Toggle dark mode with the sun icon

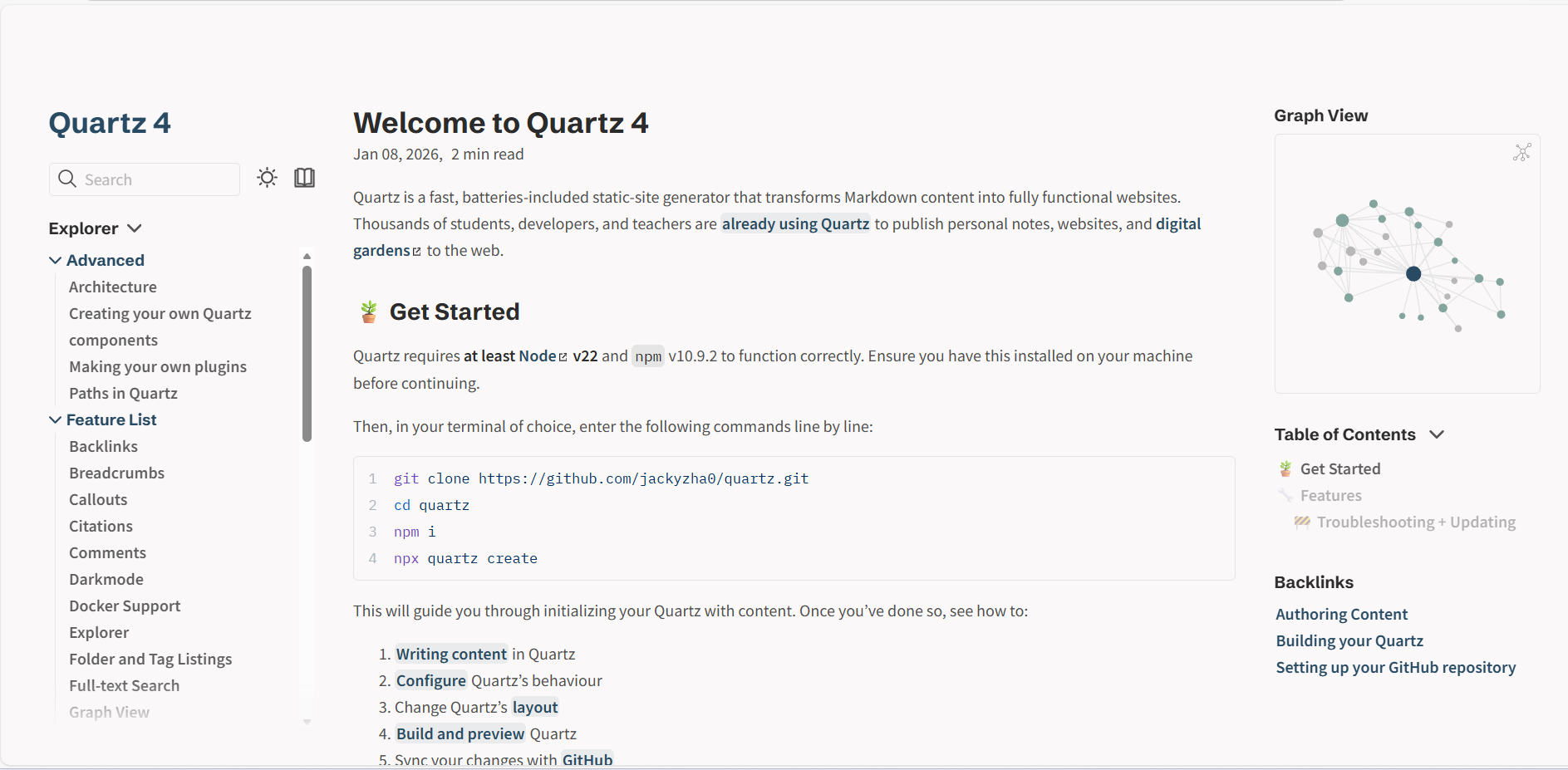(x=267, y=178)
